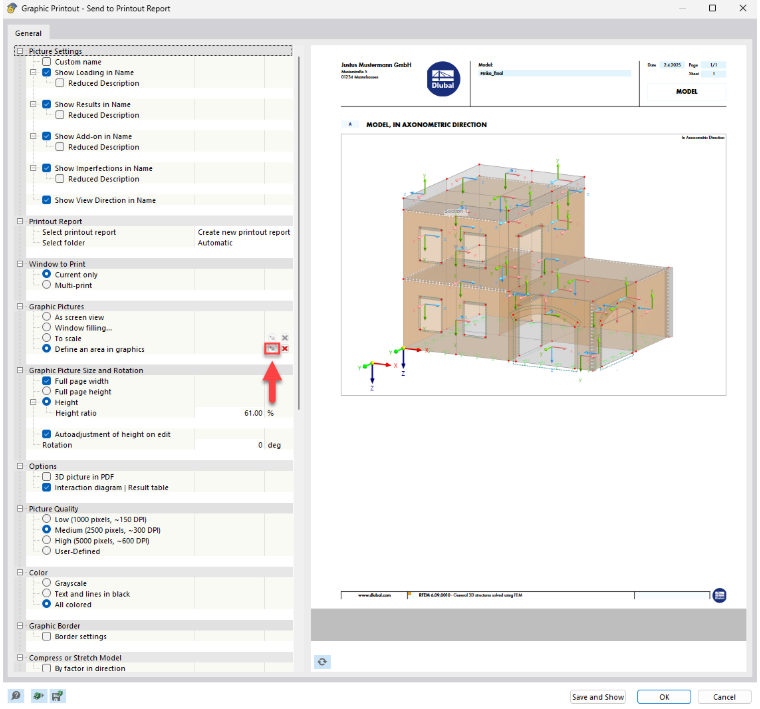Click the 3D building model preview image
Image resolution: width=760 pixels, height=709 pixels.
pos(533,265)
